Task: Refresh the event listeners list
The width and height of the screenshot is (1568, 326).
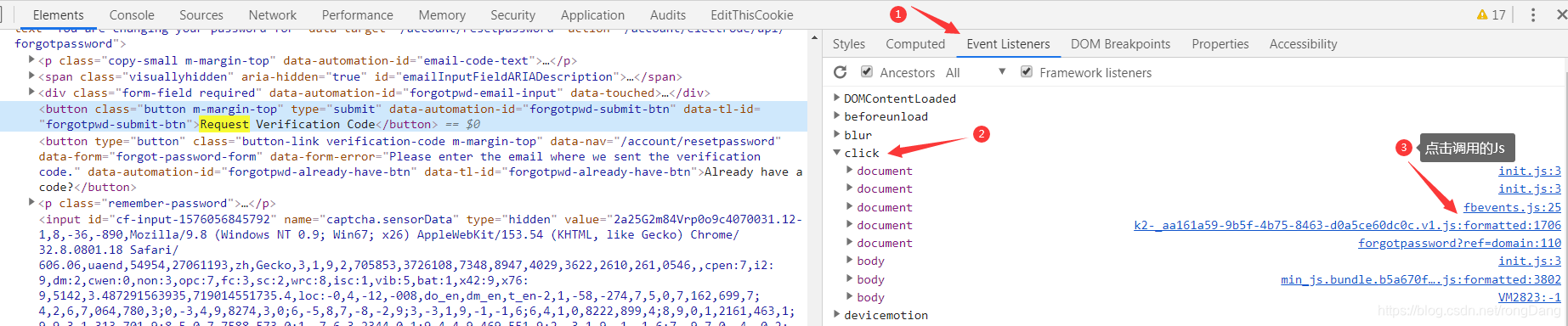Action: coord(840,72)
